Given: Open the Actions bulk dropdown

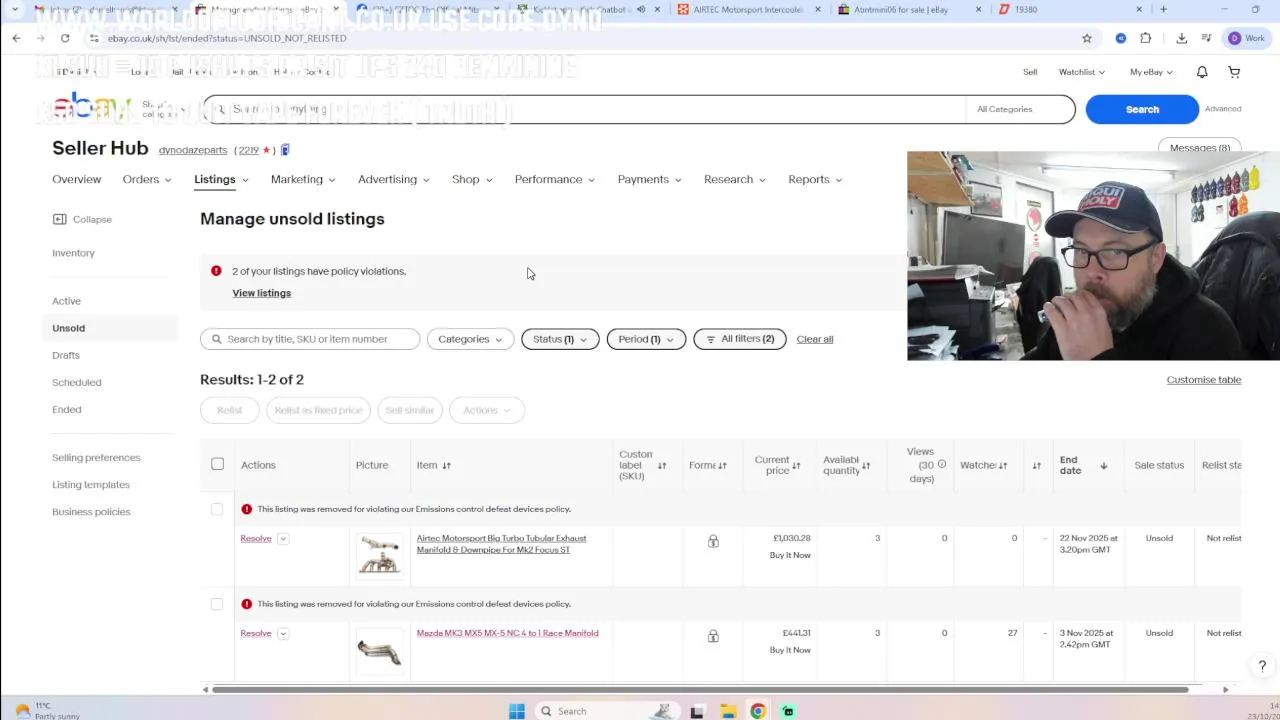Looking at the screenshot, I should [x=487, y=410].
